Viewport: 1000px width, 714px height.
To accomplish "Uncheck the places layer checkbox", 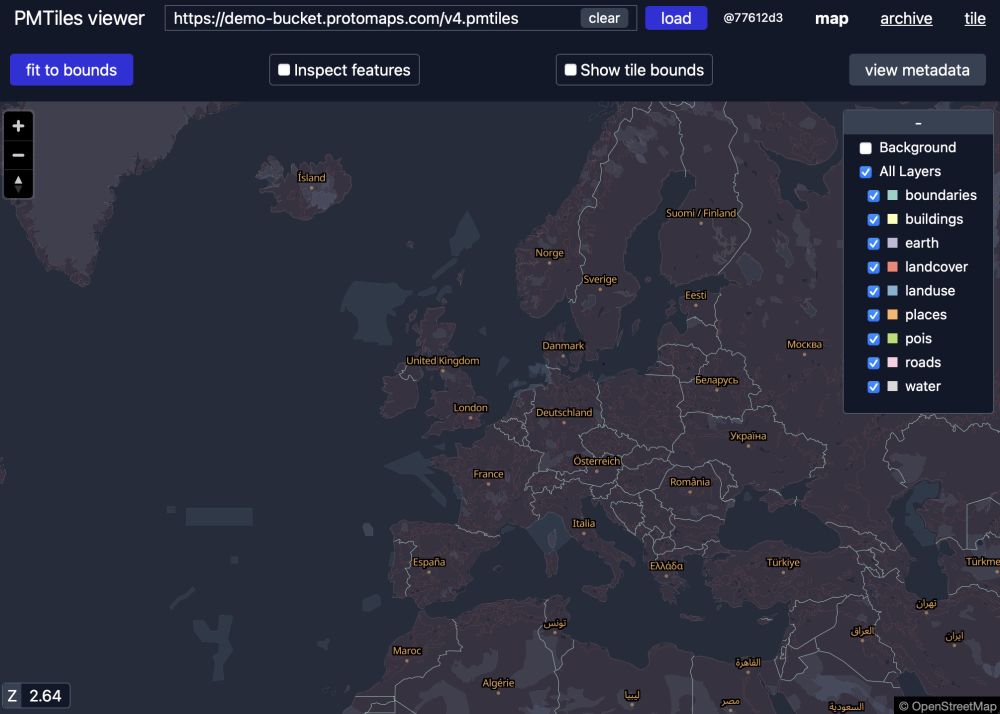I will [874, 315].
